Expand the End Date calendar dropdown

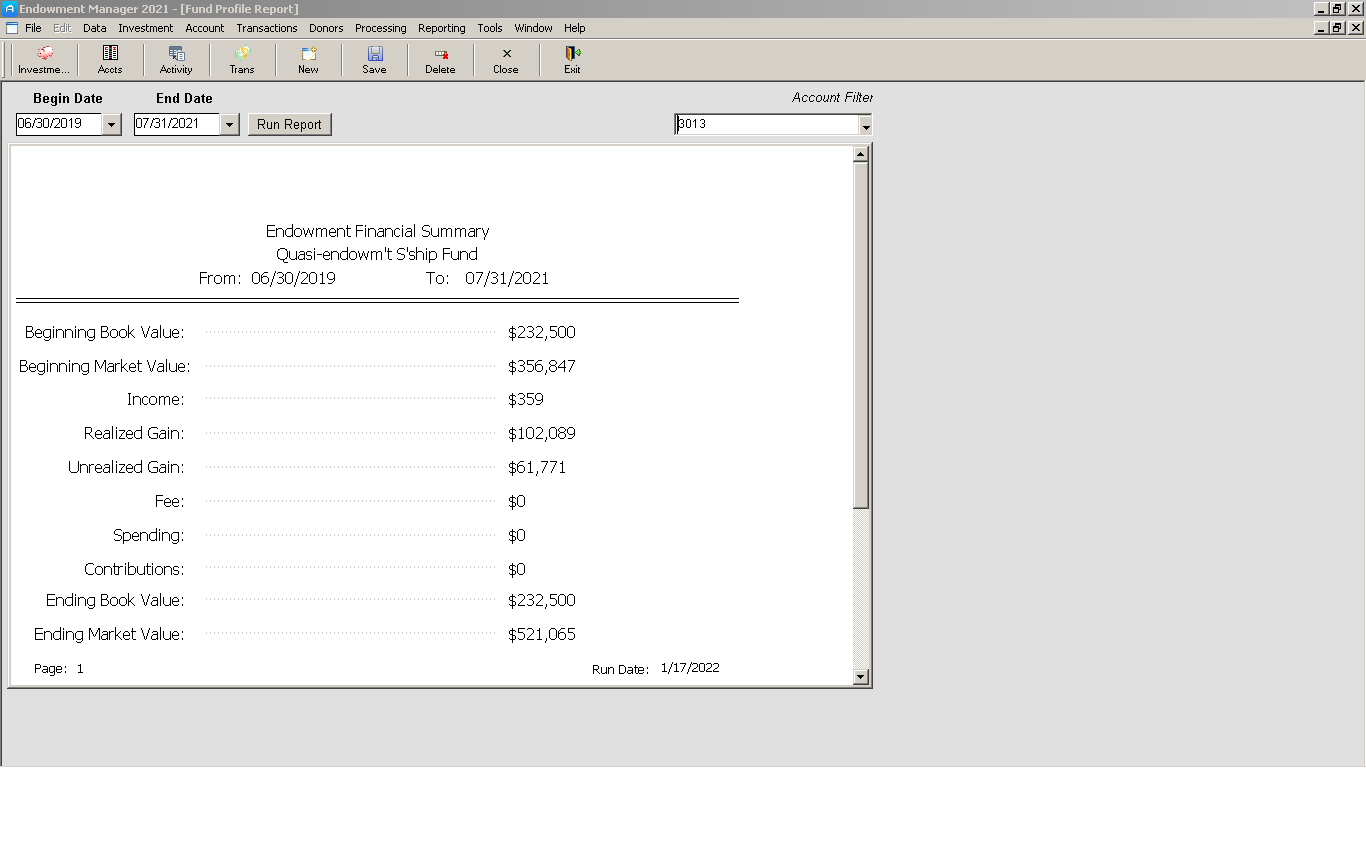click(229, 124)
